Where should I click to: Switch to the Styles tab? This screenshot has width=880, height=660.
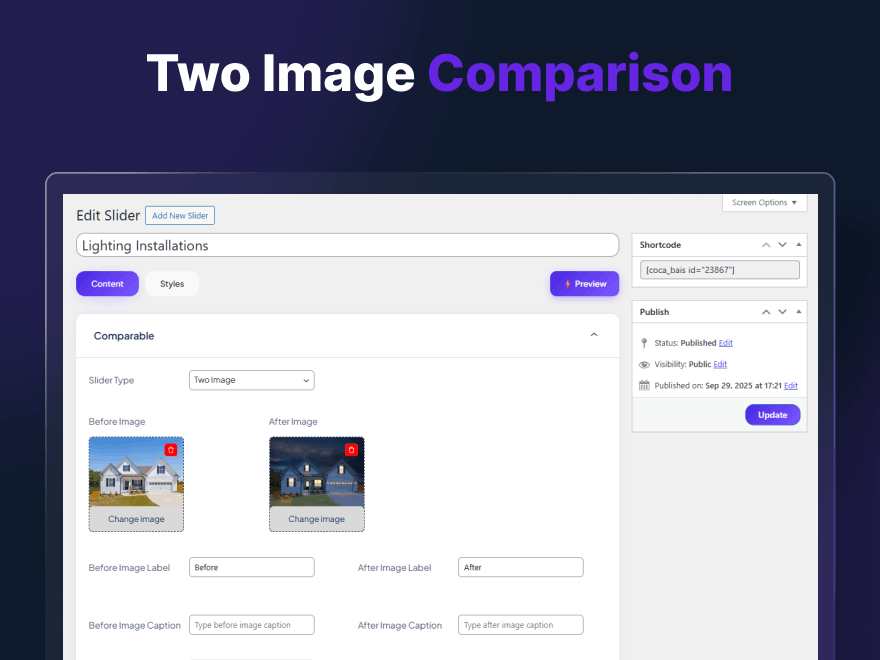171,283
